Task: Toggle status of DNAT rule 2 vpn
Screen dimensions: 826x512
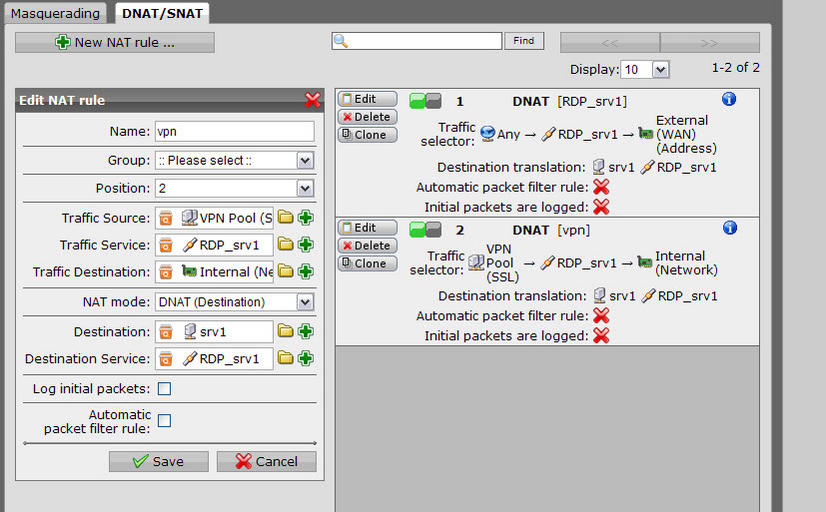Action: coord(425,230)
